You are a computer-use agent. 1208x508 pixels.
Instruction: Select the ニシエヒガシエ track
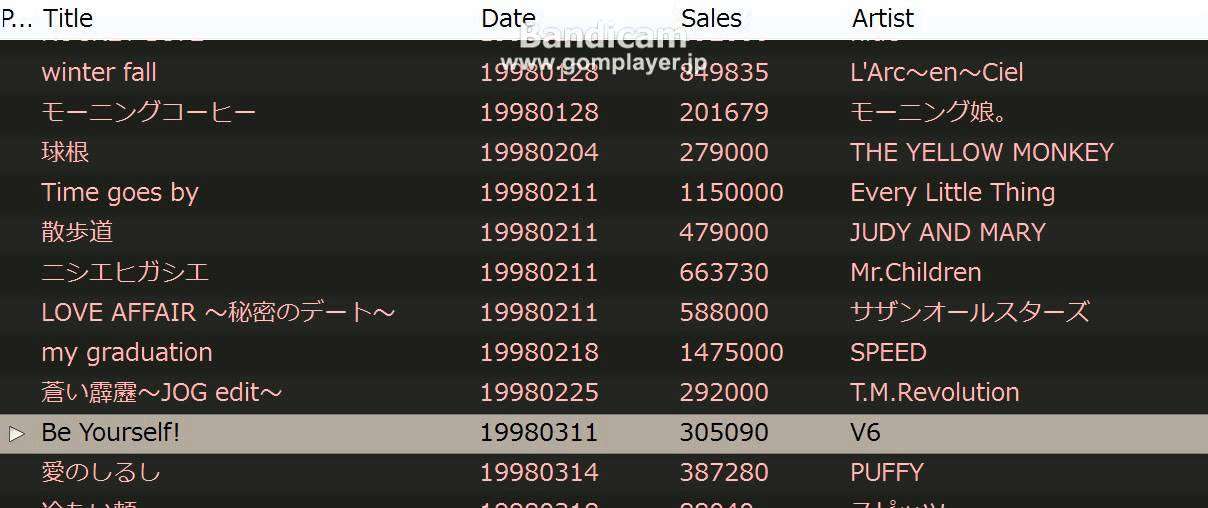[604, 272]
